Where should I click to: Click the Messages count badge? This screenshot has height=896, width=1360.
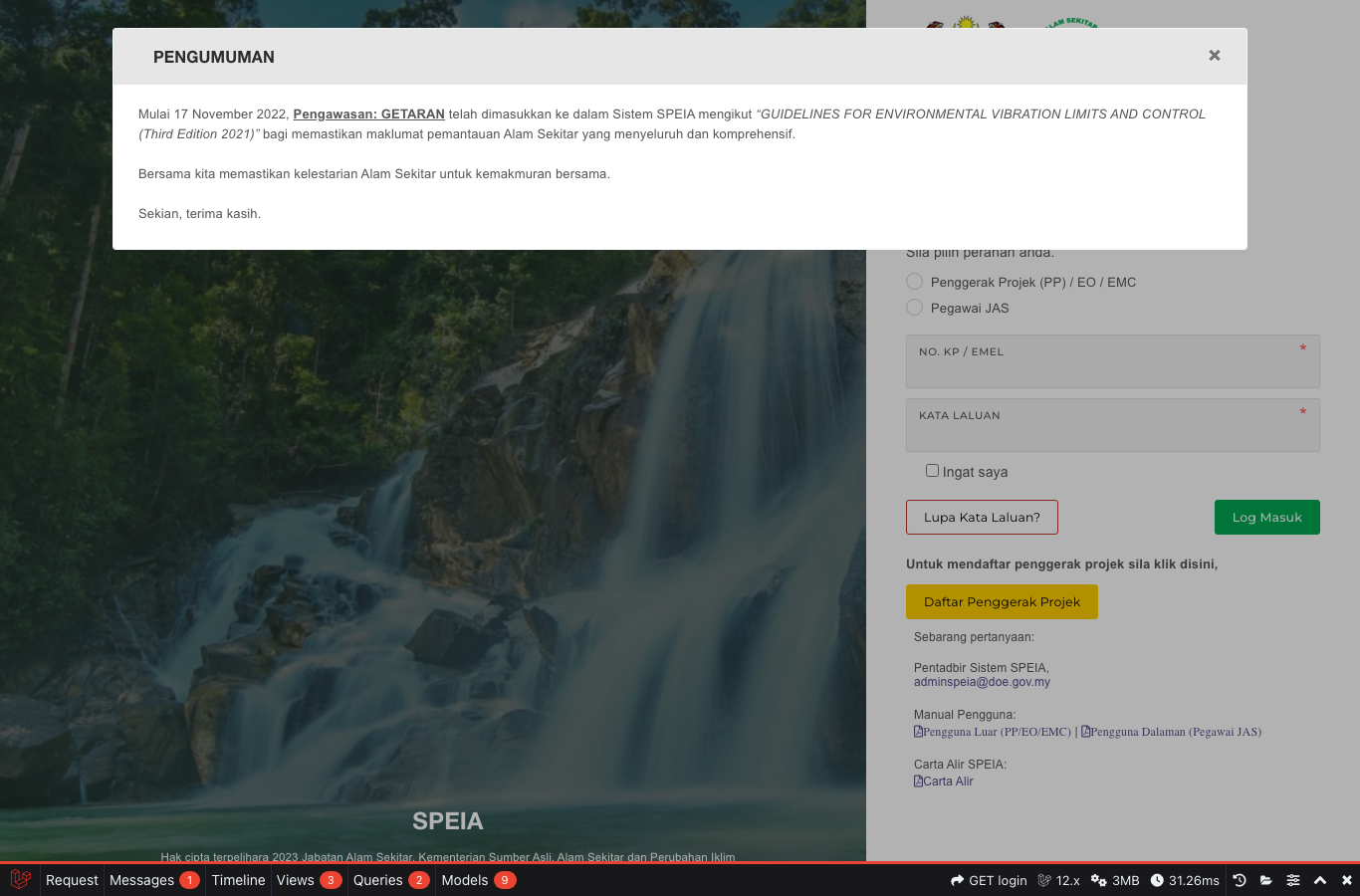[189, 880]
